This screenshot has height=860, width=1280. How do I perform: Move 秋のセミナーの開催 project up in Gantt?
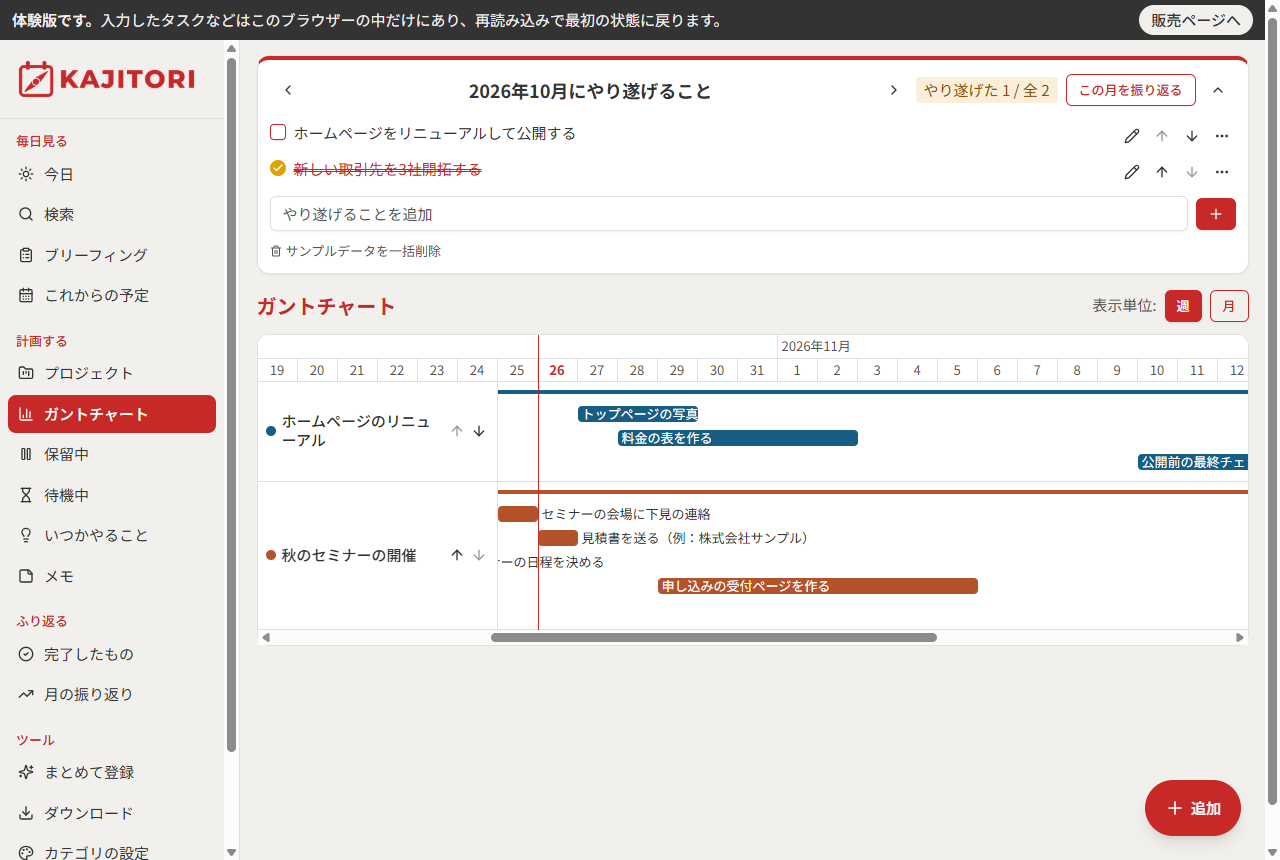click(457, 555)
